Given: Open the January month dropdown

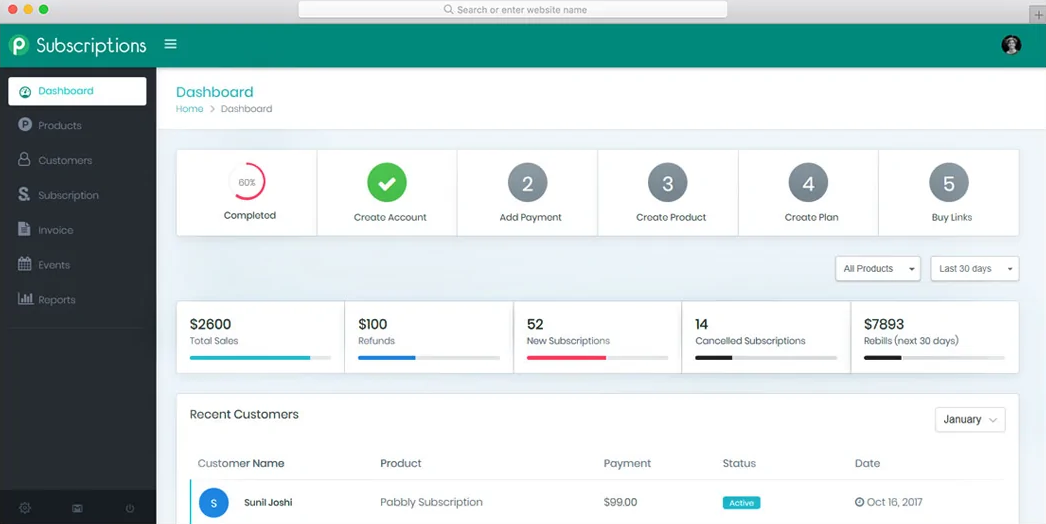Looking at the screenshot, I should tap(970, 419).
